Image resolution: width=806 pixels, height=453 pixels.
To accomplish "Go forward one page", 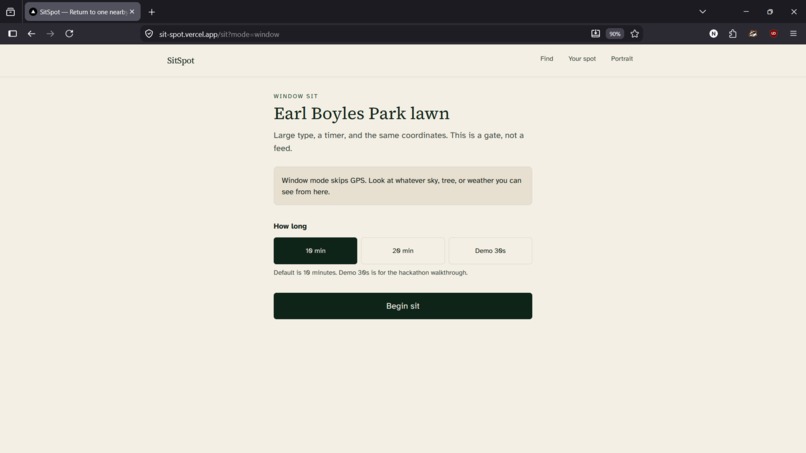I will (x=50, y=34).
